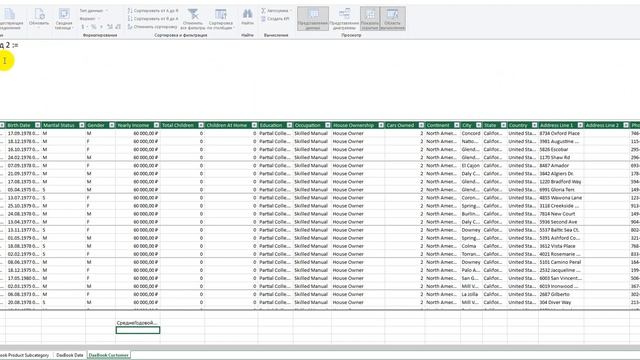This screenshot has height=360, width=640.
Task: Open the Gender column filter dropdown
Action: tap(111, 125)
